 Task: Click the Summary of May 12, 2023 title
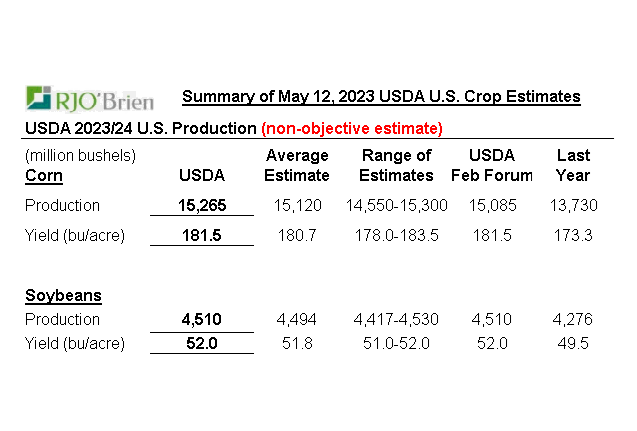(x=380, y=97)
